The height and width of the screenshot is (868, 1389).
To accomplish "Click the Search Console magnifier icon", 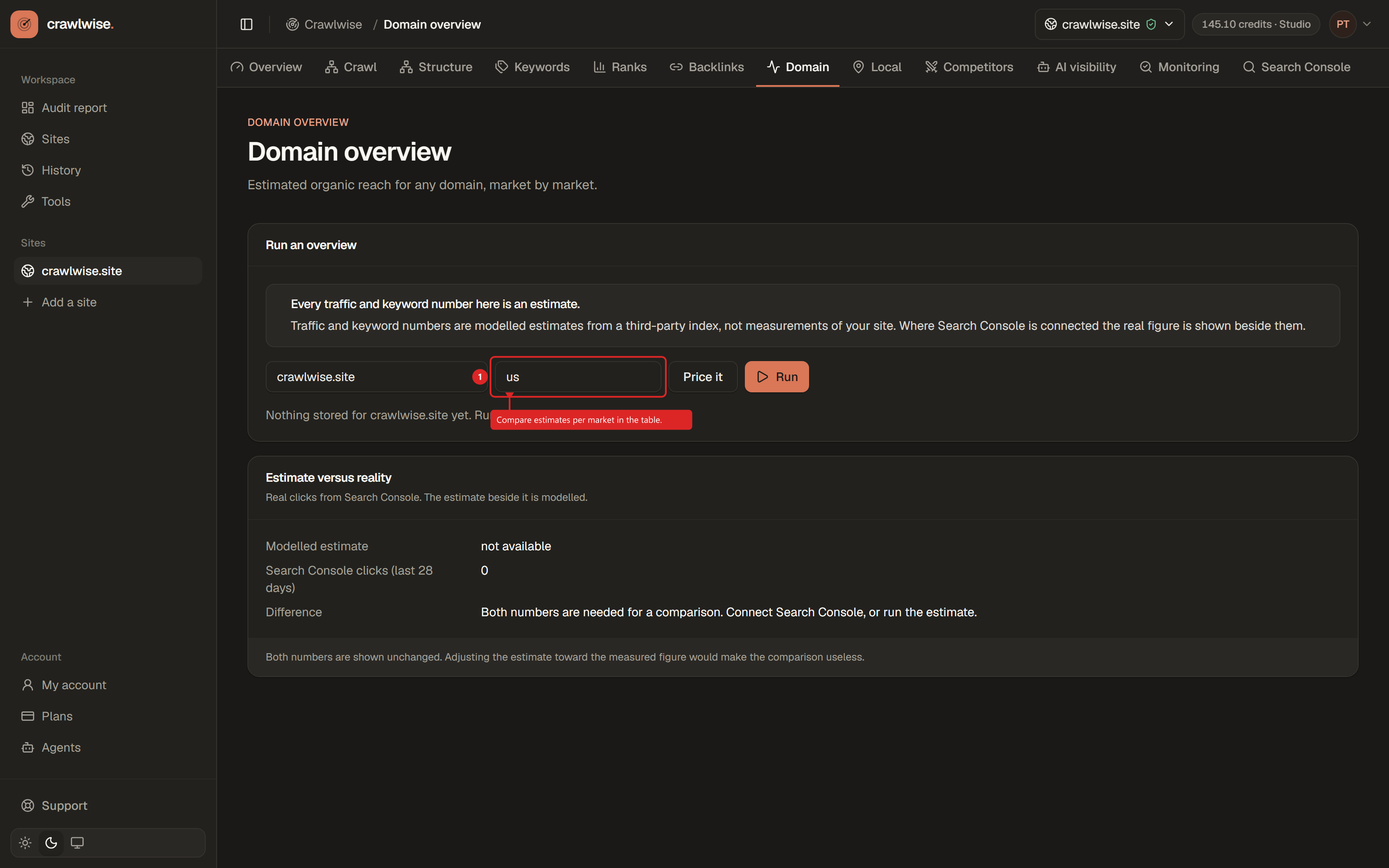I will [x=1249, y=67].
